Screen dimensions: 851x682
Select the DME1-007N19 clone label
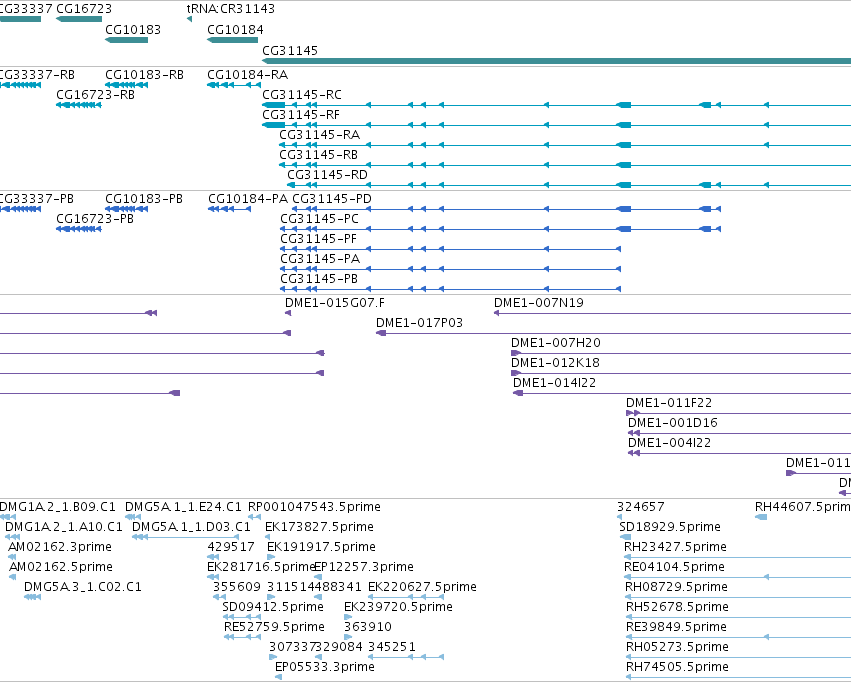[x=539, y=303]
